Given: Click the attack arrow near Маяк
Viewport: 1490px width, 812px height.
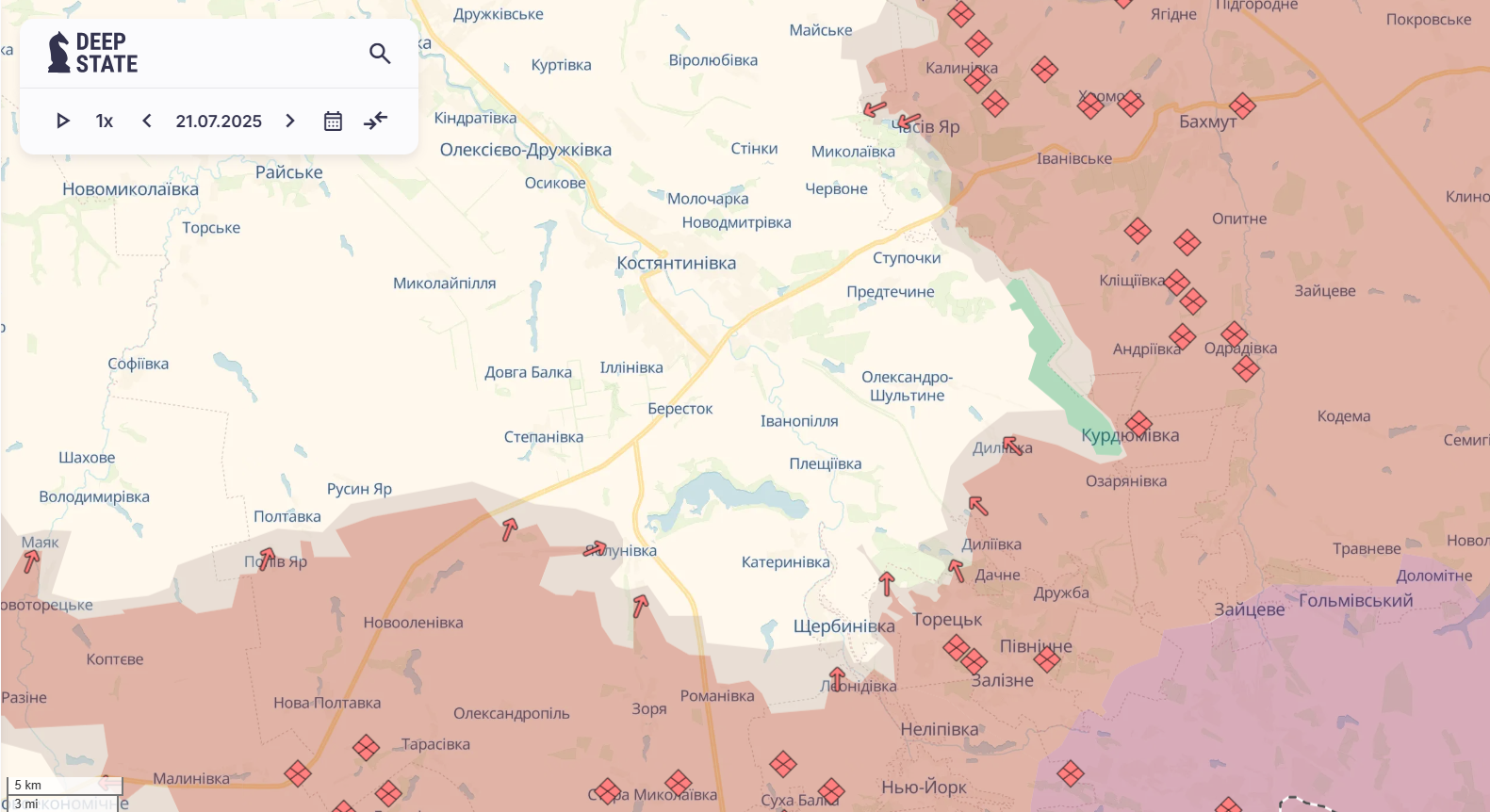Looking at the screenshot, I should coord(31,561).
